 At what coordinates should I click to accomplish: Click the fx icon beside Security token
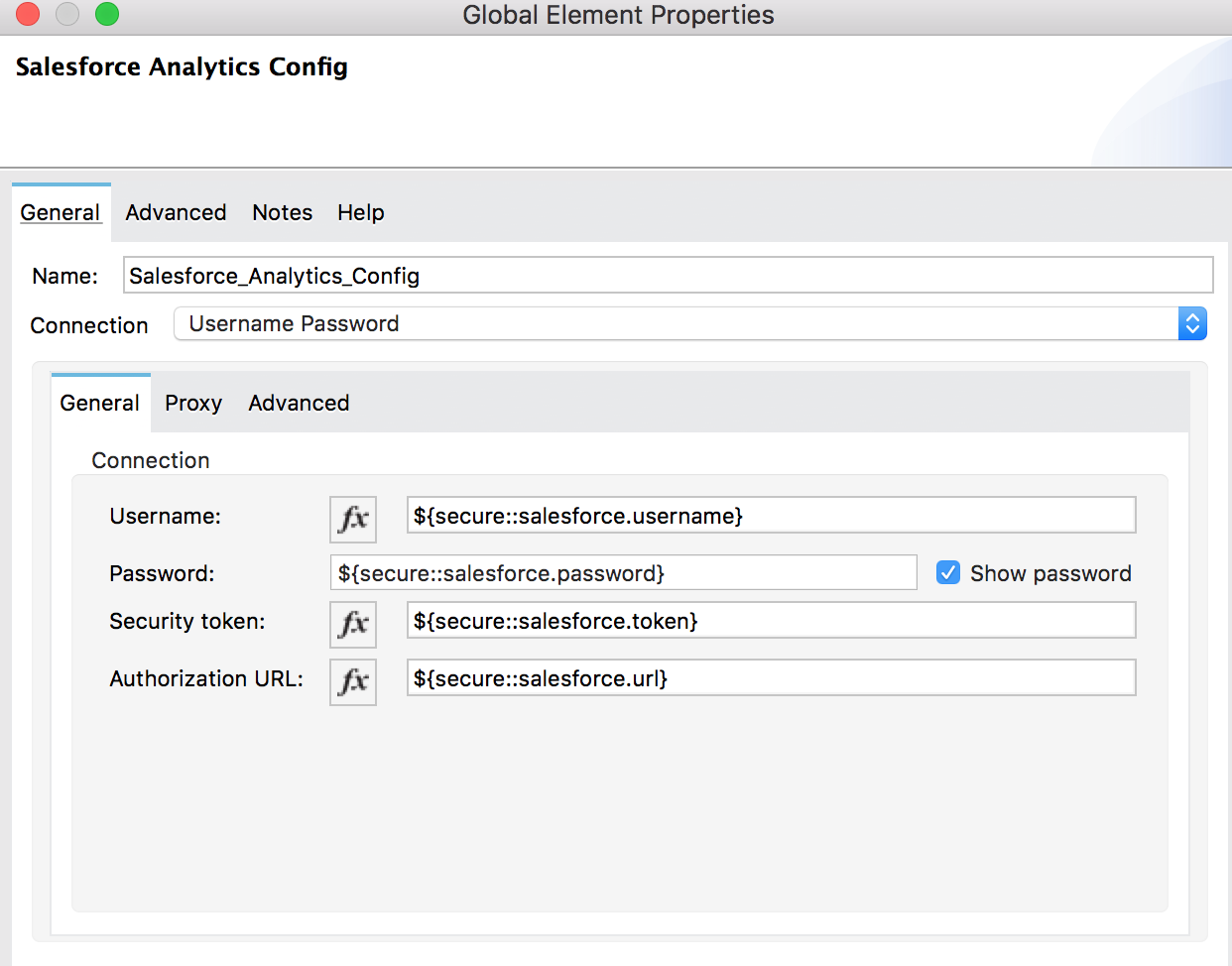pyautogui.click(x=352, y=624)
